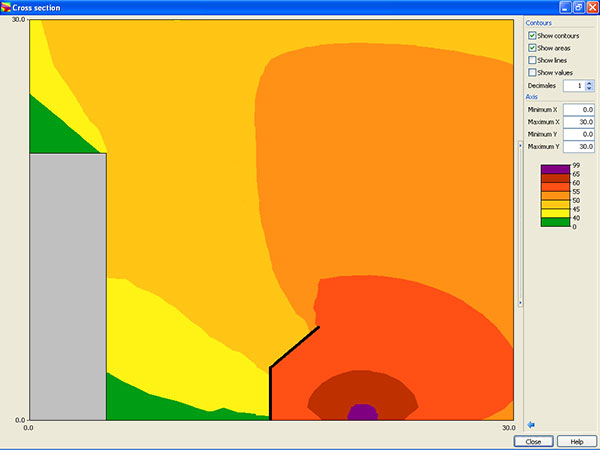Click the Contours section header
This screenshot has height=450, width=600.
coord(538,23)
